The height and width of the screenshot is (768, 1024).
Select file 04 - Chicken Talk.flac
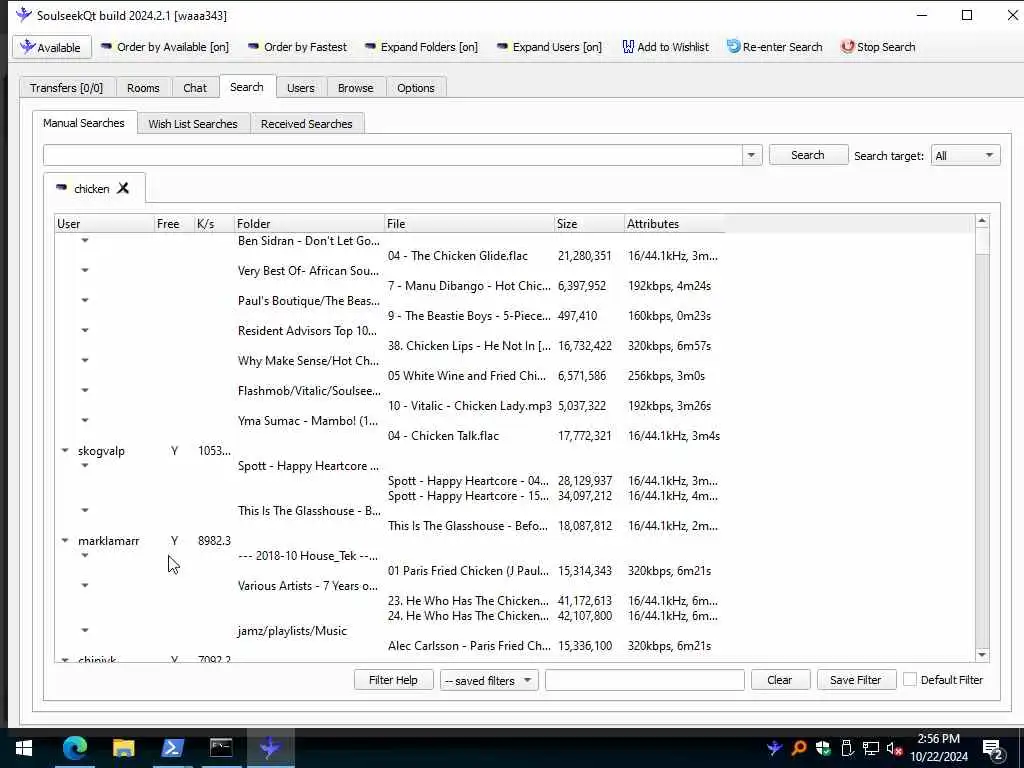[443, 436]
